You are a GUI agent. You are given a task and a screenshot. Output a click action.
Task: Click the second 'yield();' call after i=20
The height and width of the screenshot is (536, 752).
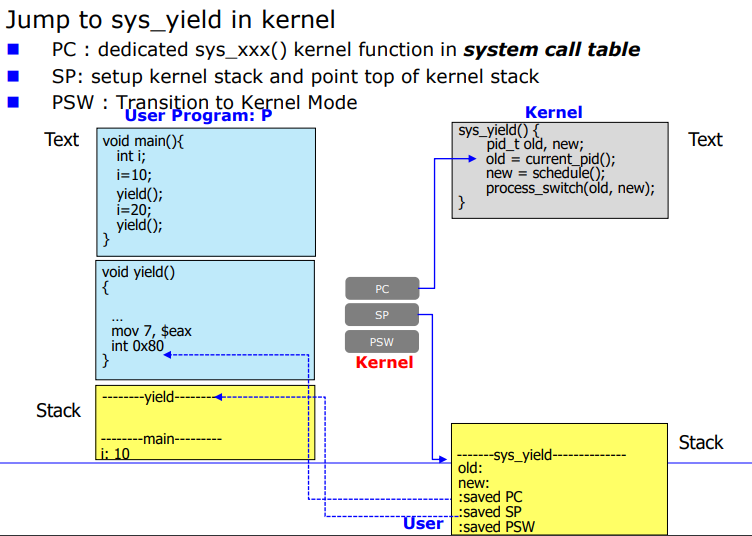(140, 225)
